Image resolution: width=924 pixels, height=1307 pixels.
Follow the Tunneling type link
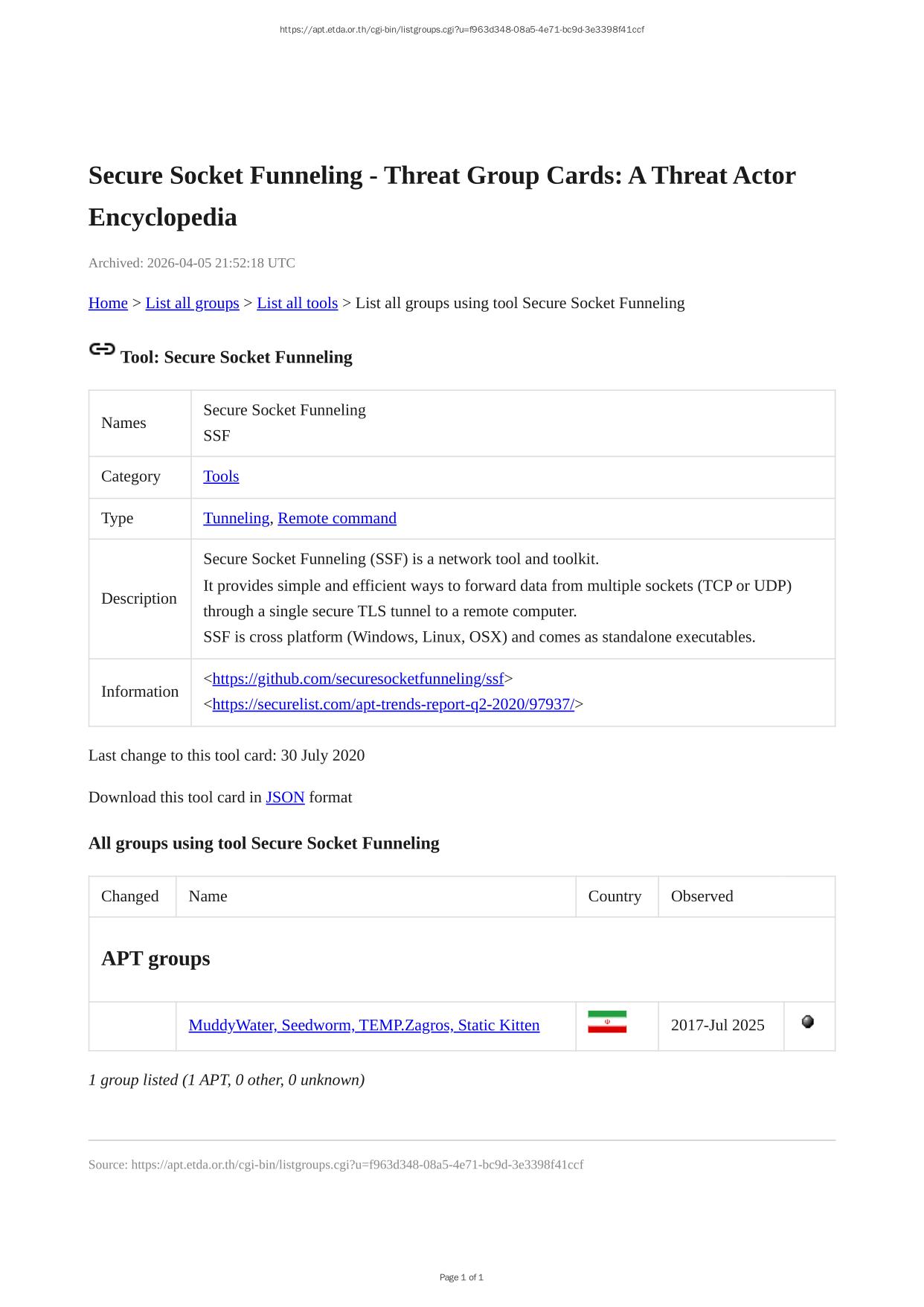tap(236, 518)
